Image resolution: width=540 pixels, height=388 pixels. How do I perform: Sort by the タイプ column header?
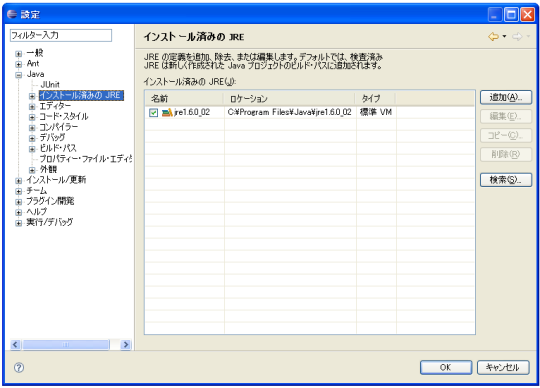pyautogui.click(x=375, y=99)
